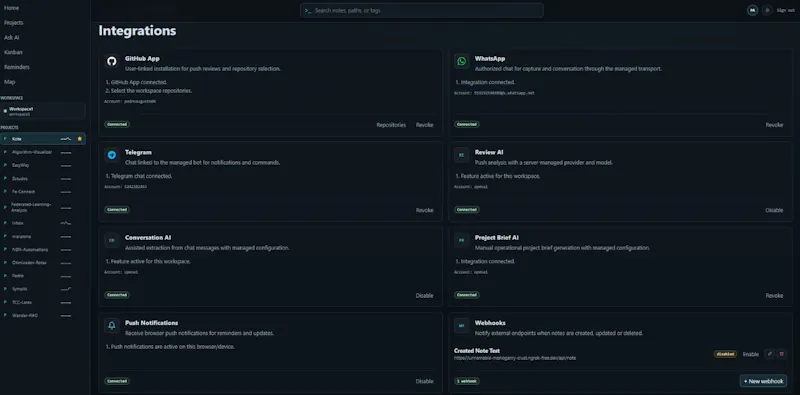800x395 pixels.
Task: Click the round icon beside Sign out
Action: 767,10
